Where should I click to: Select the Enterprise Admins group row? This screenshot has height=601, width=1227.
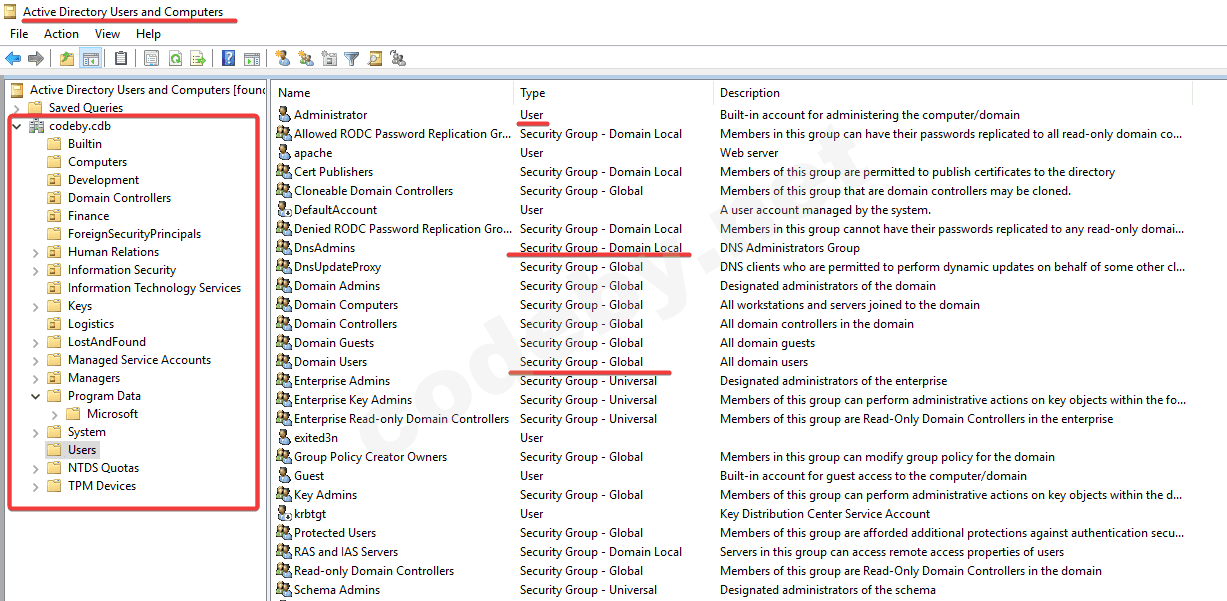(733, 381)
